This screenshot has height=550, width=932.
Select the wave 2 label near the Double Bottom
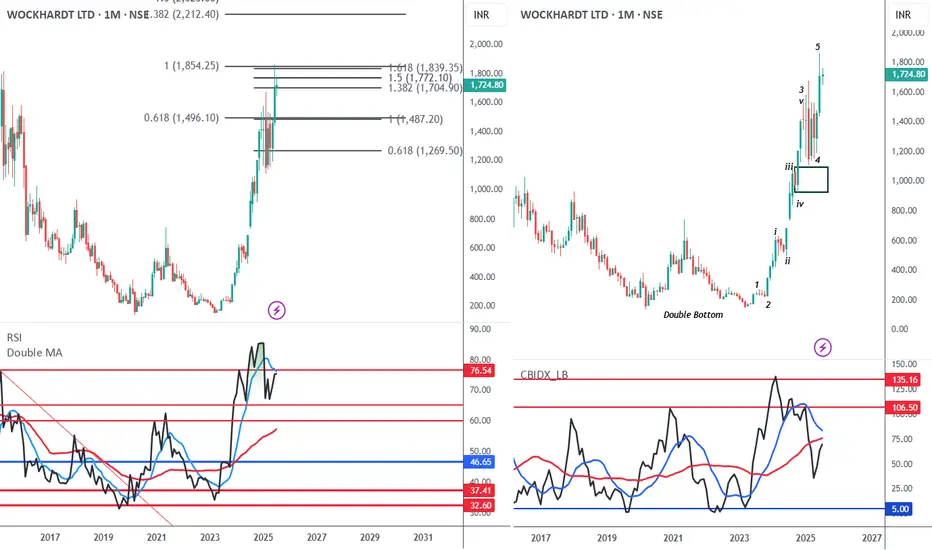pyautogui.click(x=768, y=305)
